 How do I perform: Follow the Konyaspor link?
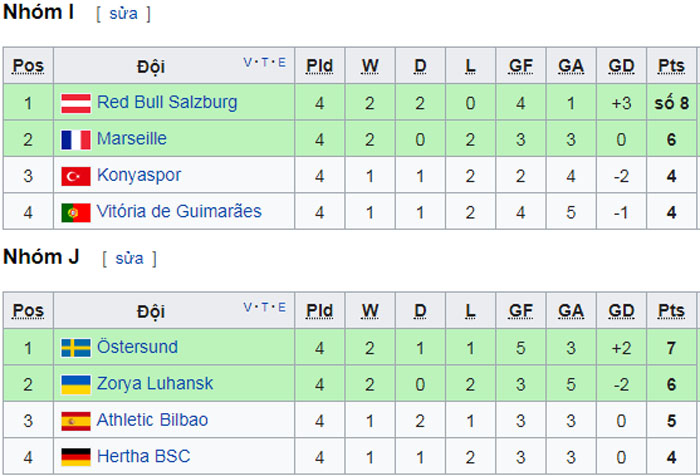[139, 175]
